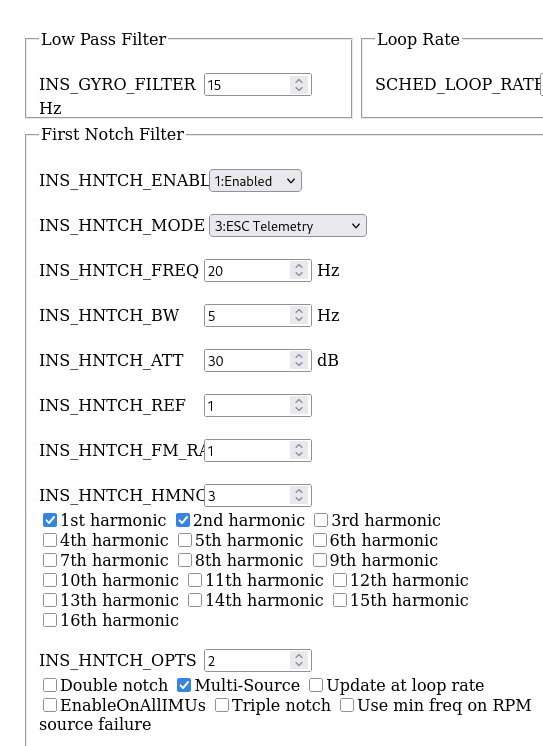543x746 pixels.
Task: Check the 8th harmonic checkbox
Action: click(185, 560)
